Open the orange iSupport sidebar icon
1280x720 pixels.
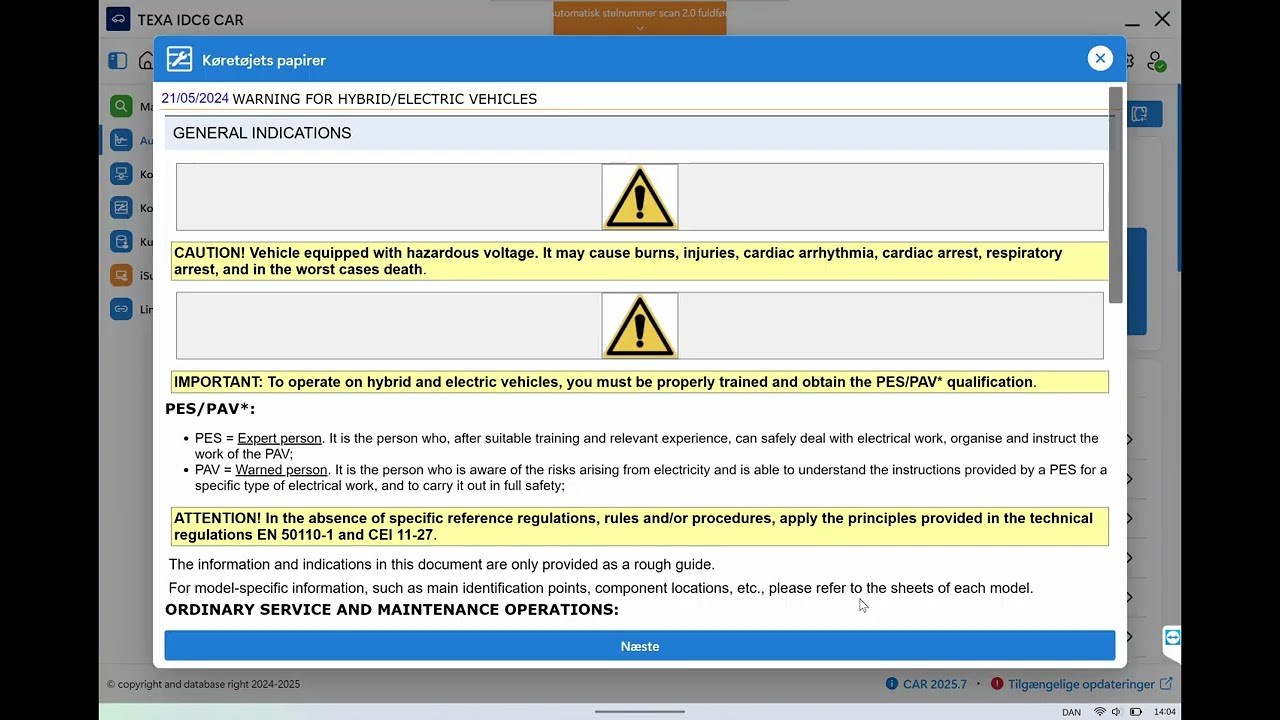121,275
